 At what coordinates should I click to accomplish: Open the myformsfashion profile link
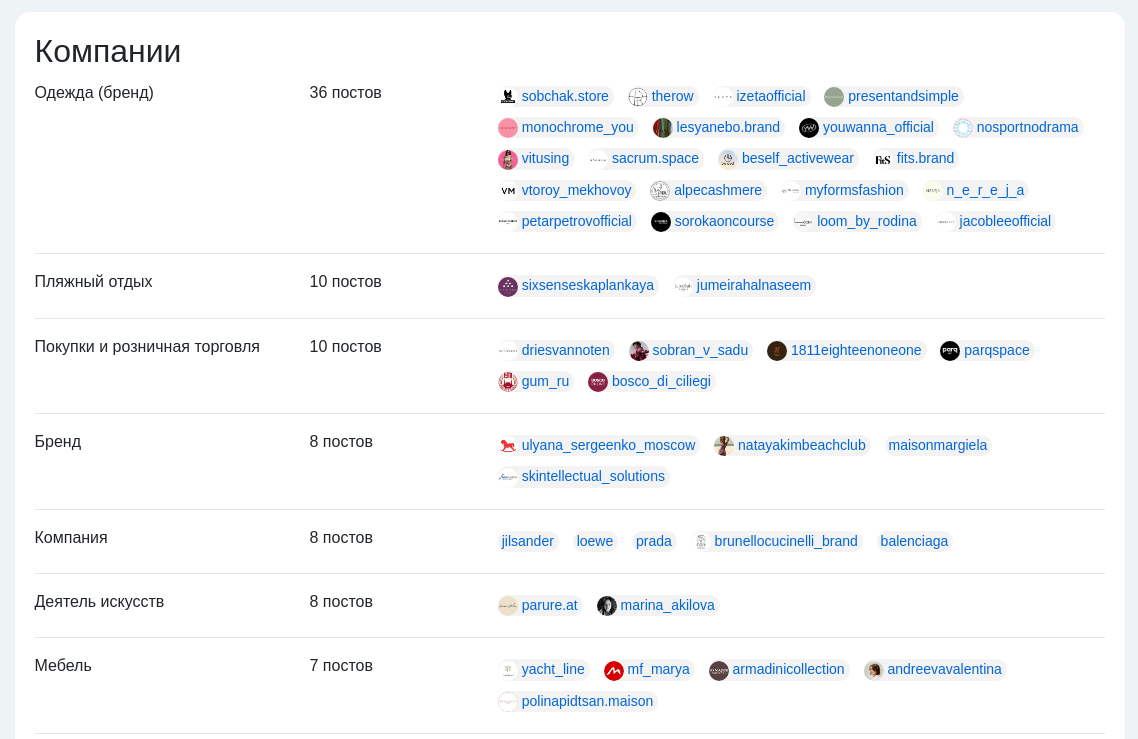coord(854,190)
